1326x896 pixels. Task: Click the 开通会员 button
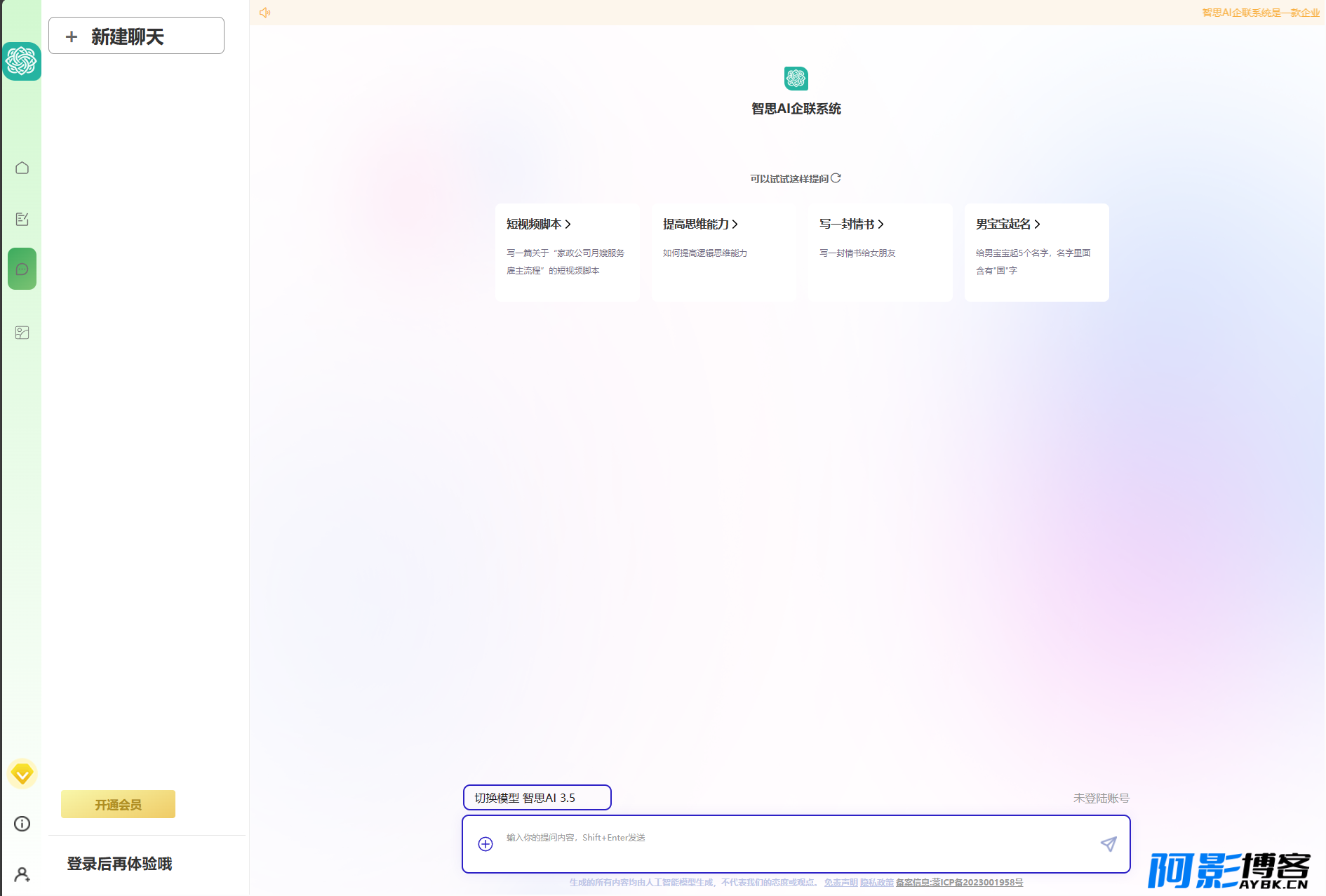click(x=118, y=805)
